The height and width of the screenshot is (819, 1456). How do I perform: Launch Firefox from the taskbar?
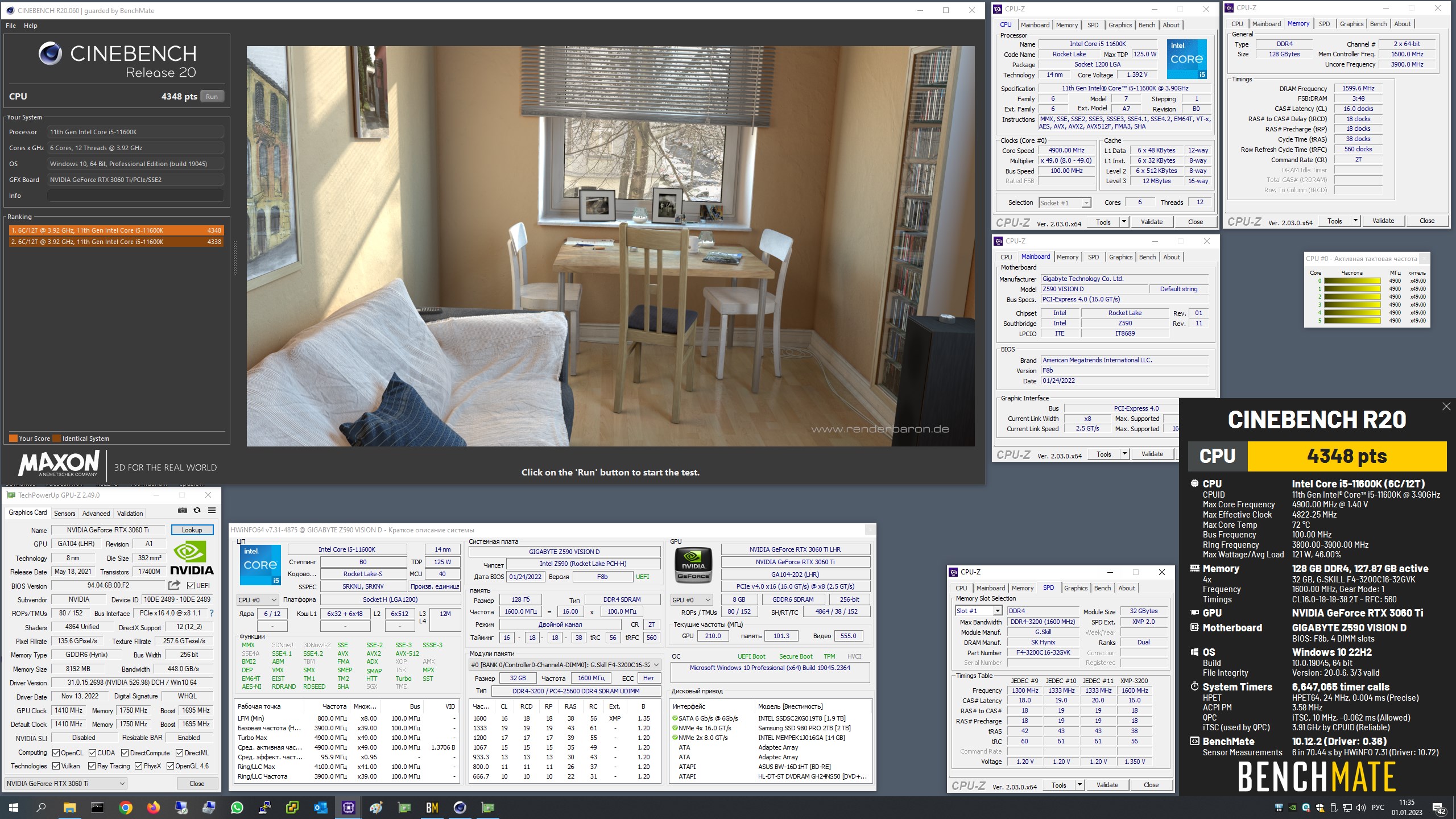153,807
